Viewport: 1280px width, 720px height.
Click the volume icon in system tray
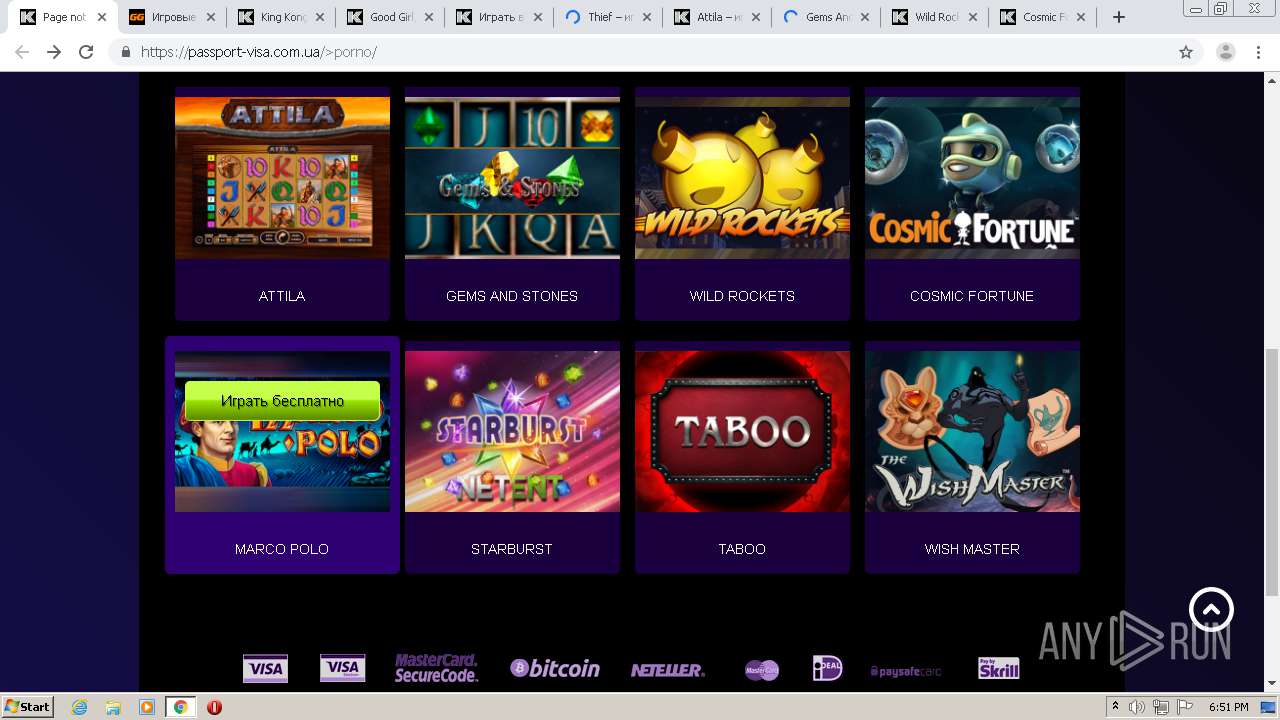click(x=1137, y=707)
